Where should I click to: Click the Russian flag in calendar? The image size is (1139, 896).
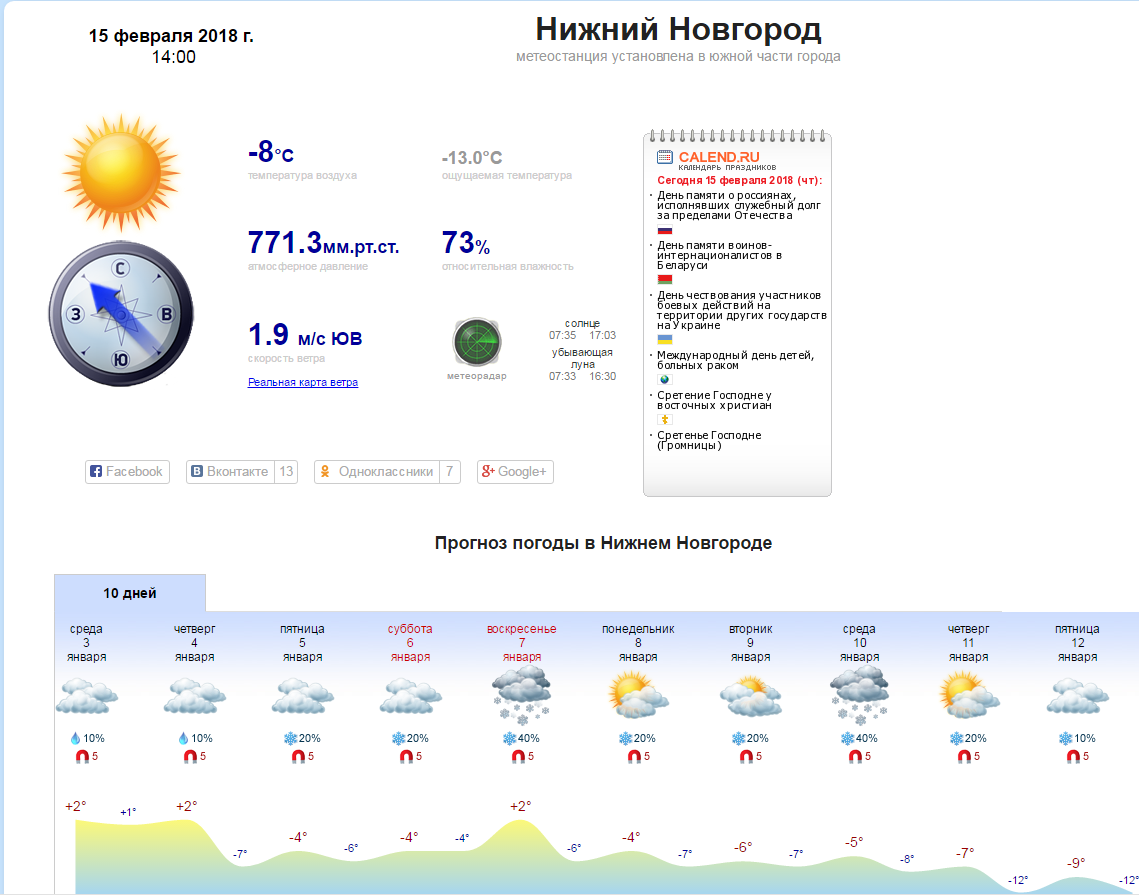[x=664, y=230]
